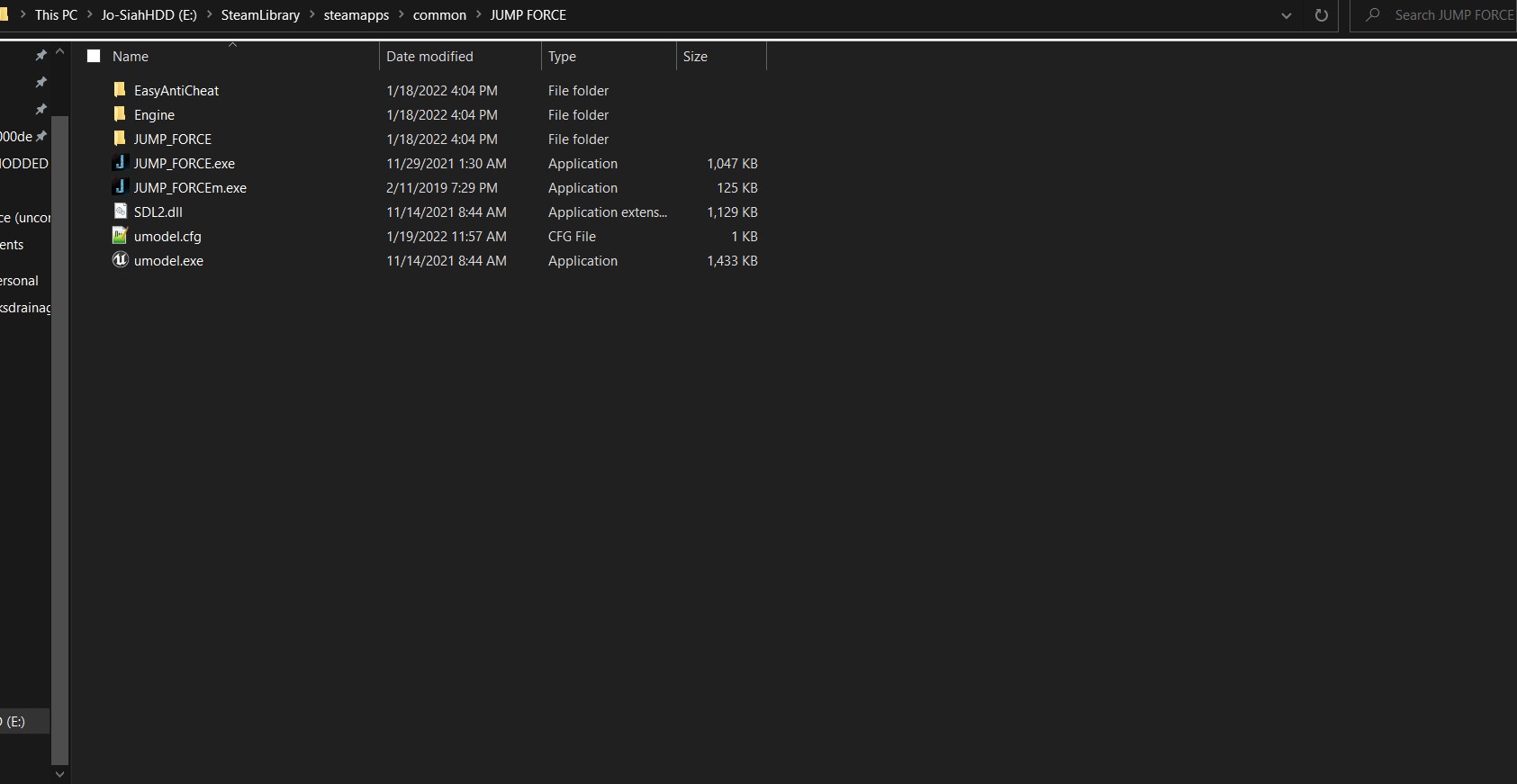Click the ODDED item in sidebar
The width and height of the screenshot is (1517, 784).
tap(24, 163)
